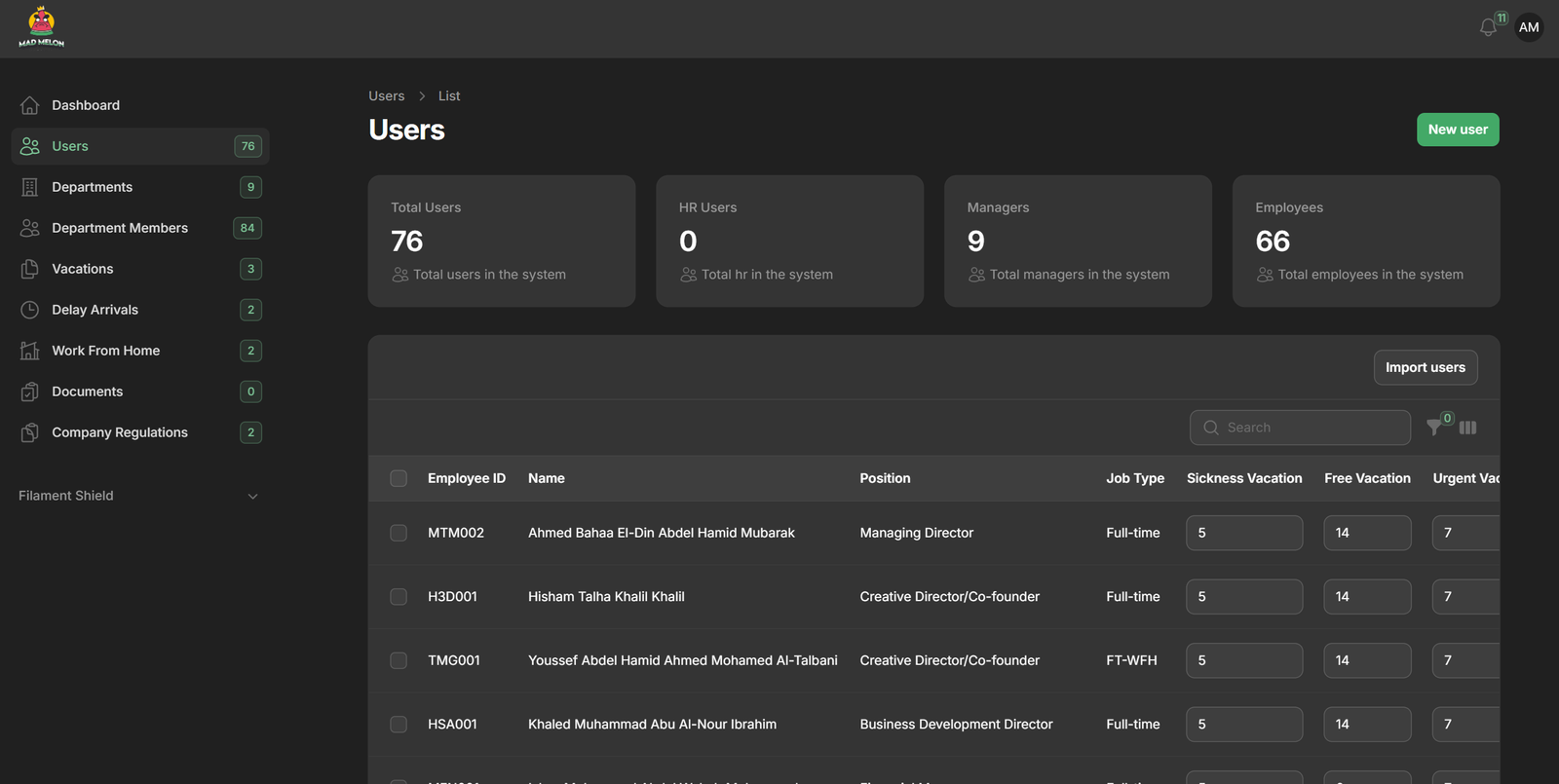
Task: Toggle columns with the column manager icon
Action: click(x=1467, y=428)
